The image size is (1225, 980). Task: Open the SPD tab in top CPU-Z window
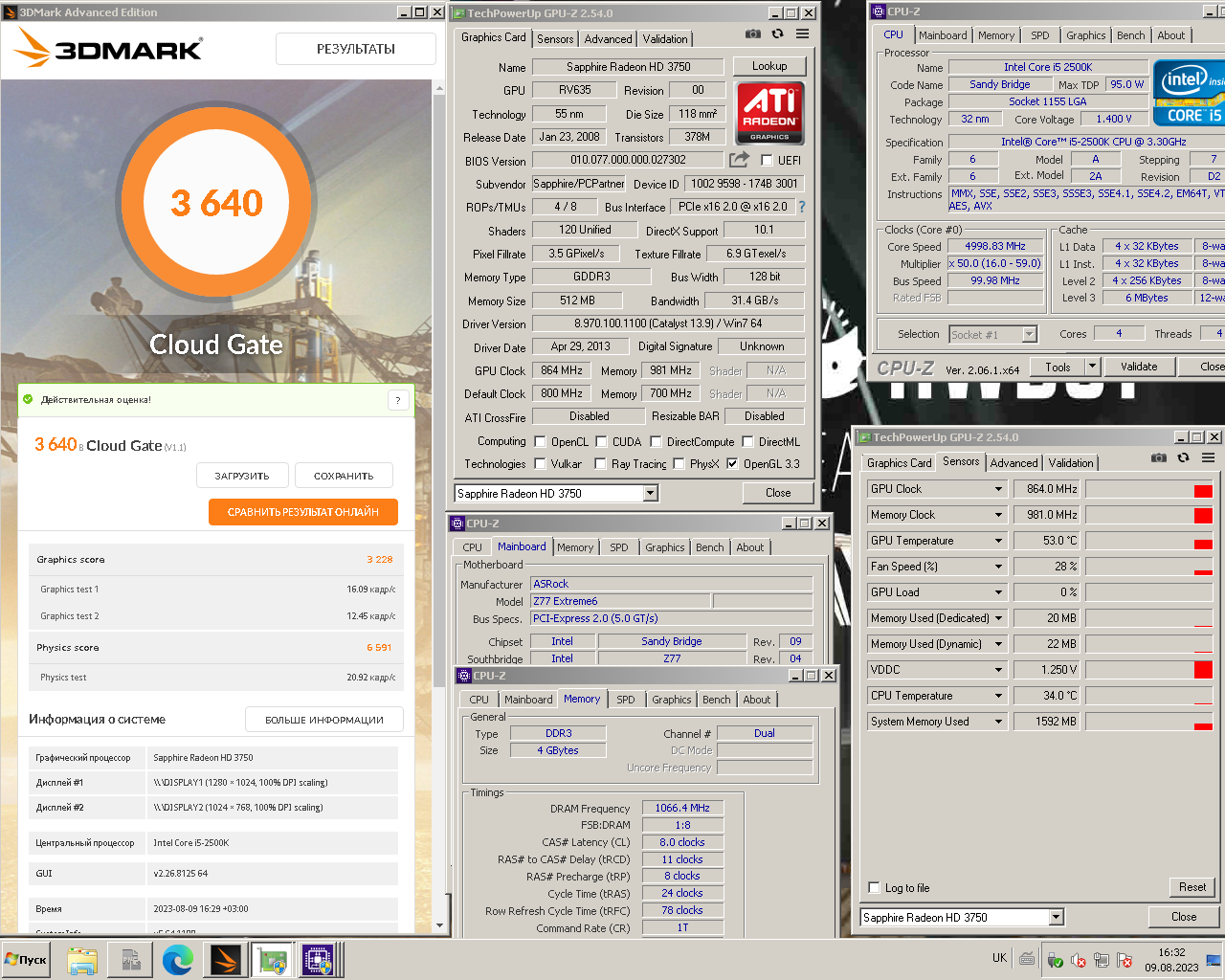tap(1040, 35)
